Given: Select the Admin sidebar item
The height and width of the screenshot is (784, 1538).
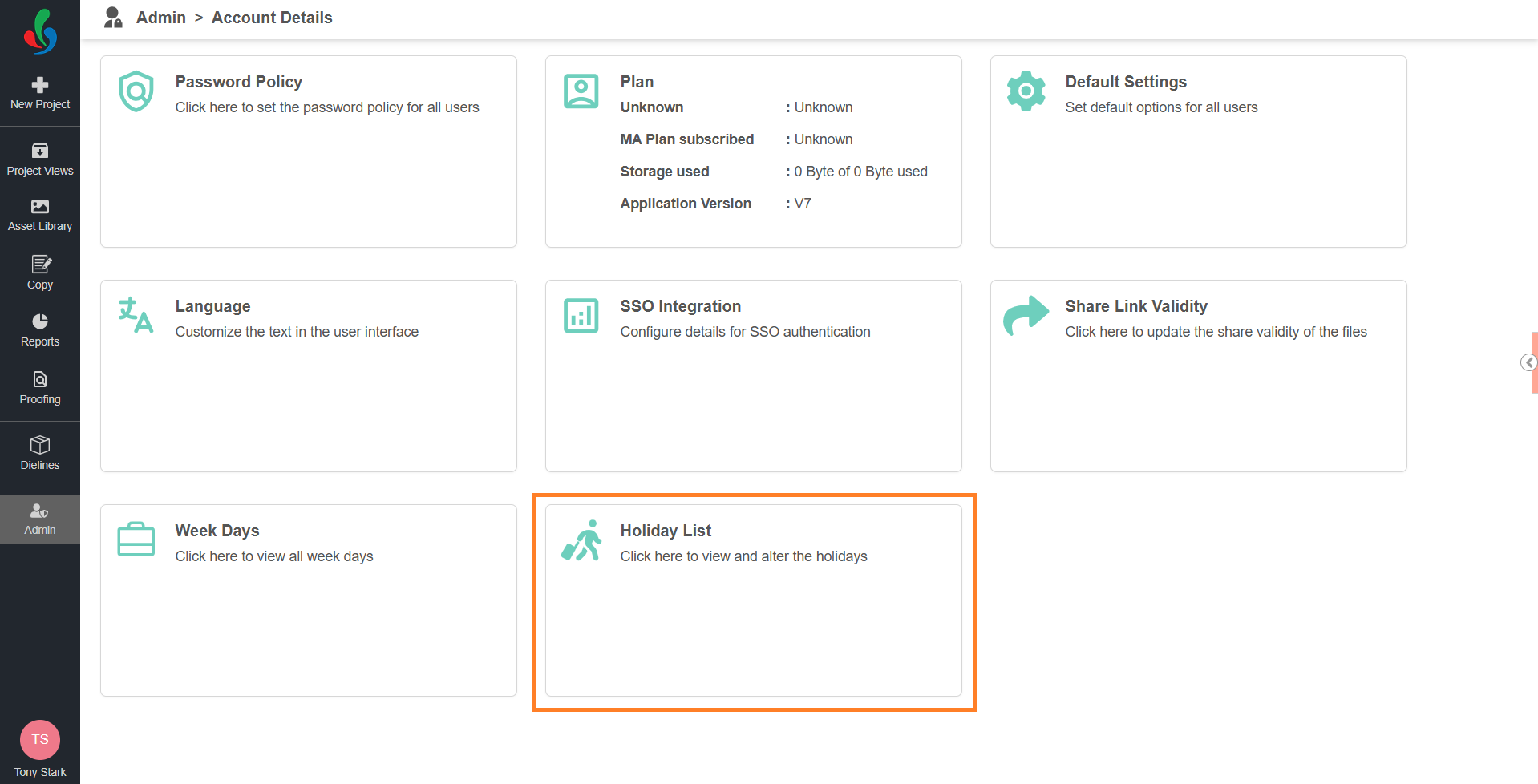Looking at the screenshot, I should pos(40,519).
